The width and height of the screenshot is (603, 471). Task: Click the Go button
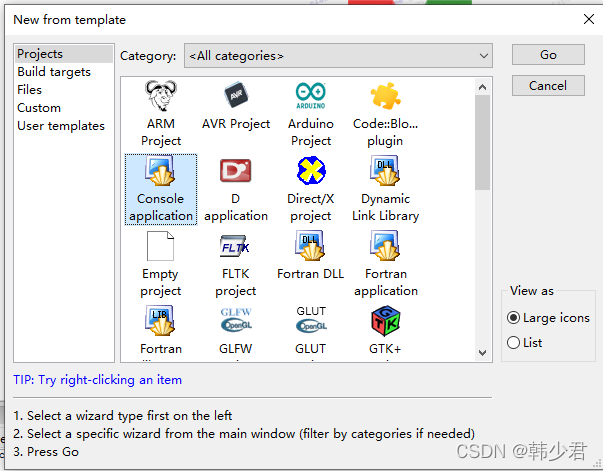pos(548,55)
